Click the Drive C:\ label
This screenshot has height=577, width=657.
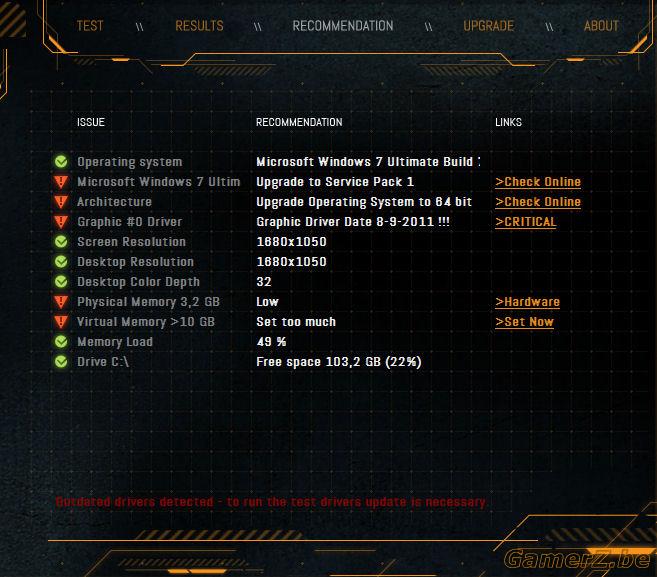point(103,362)
